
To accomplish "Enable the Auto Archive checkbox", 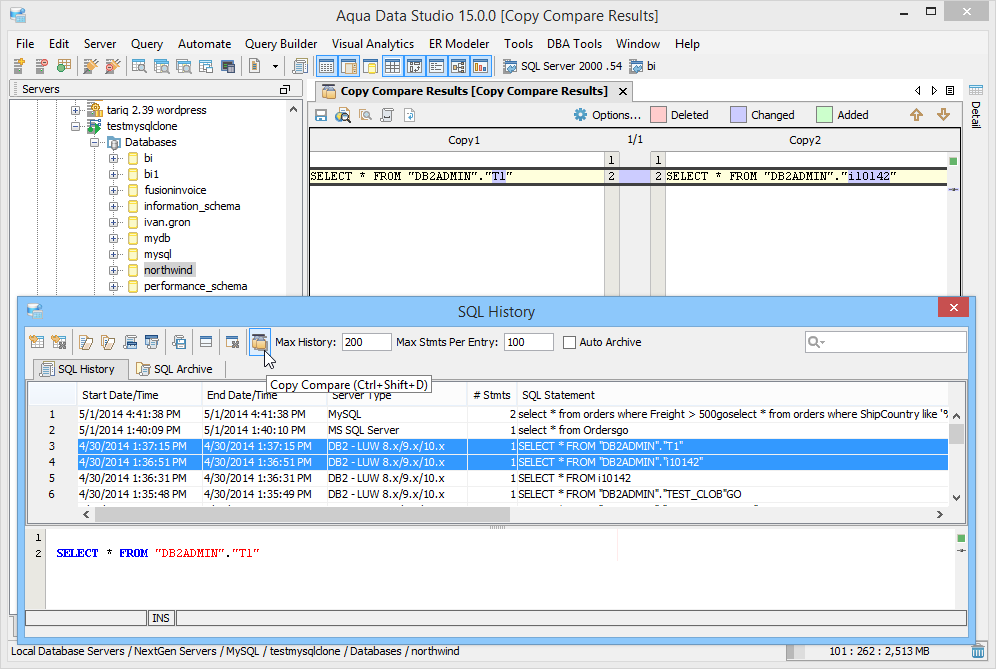I will [x=569, y=342].
